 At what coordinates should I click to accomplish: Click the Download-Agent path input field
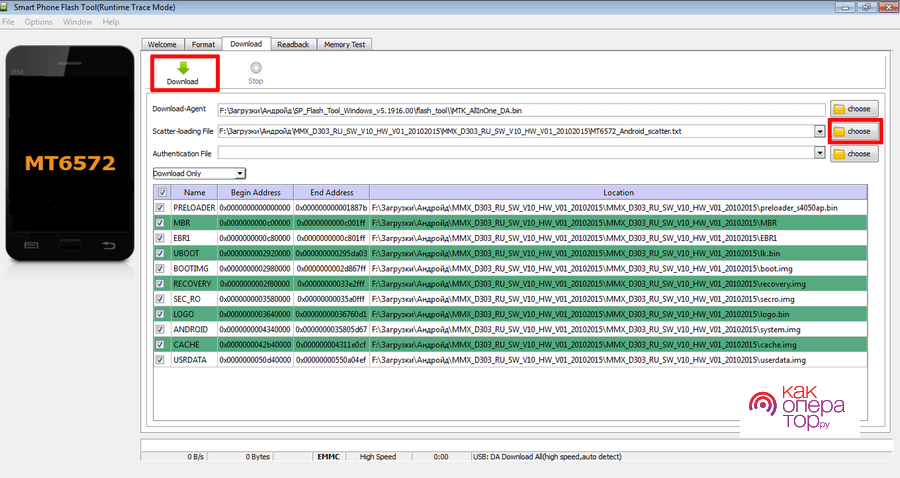(520, 108)
